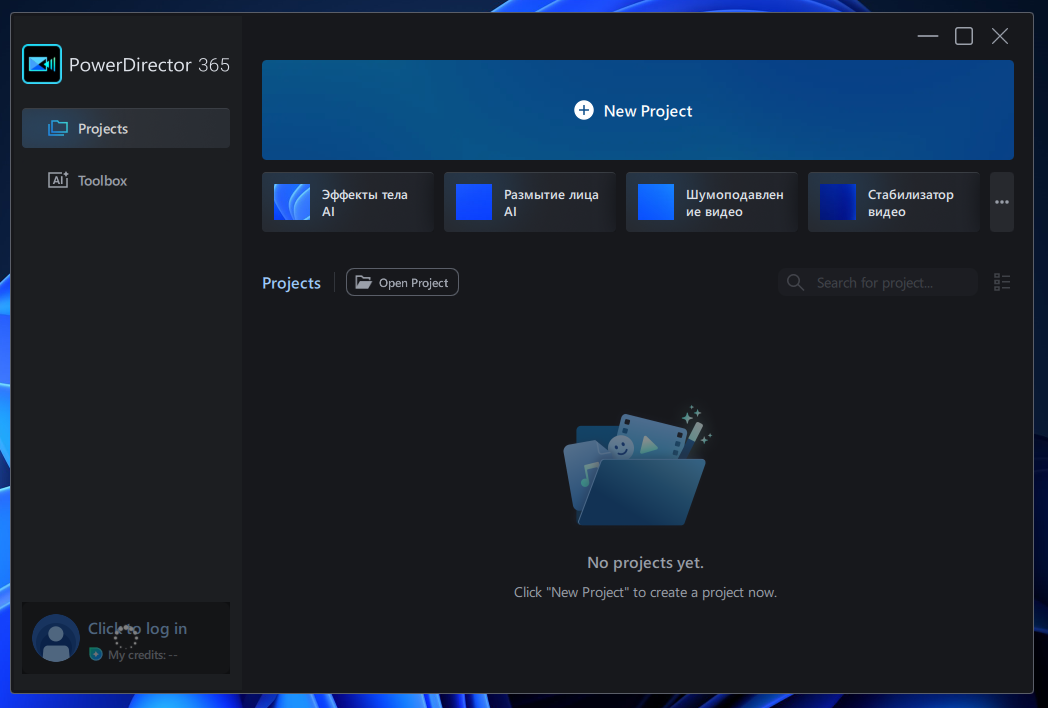Toggle the project list view icon
This screenshot has height=708, width=1048.
pyautogui.click(x=1002, y=283)
